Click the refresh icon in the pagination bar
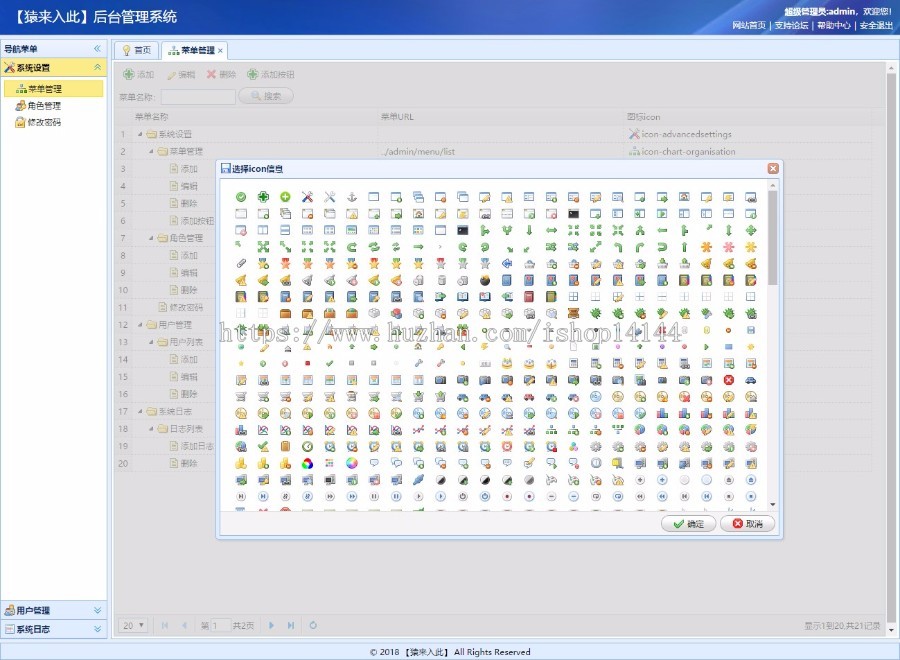The height and width of the screenshot is (660, 900). click(x=312, y=625)
